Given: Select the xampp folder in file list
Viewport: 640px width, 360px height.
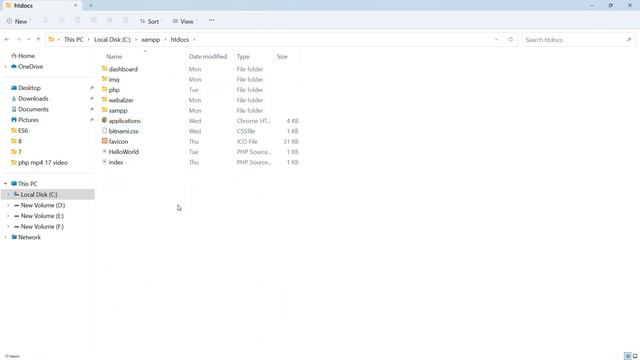Looking at the screenshot, I should click(x=114, y=110).
